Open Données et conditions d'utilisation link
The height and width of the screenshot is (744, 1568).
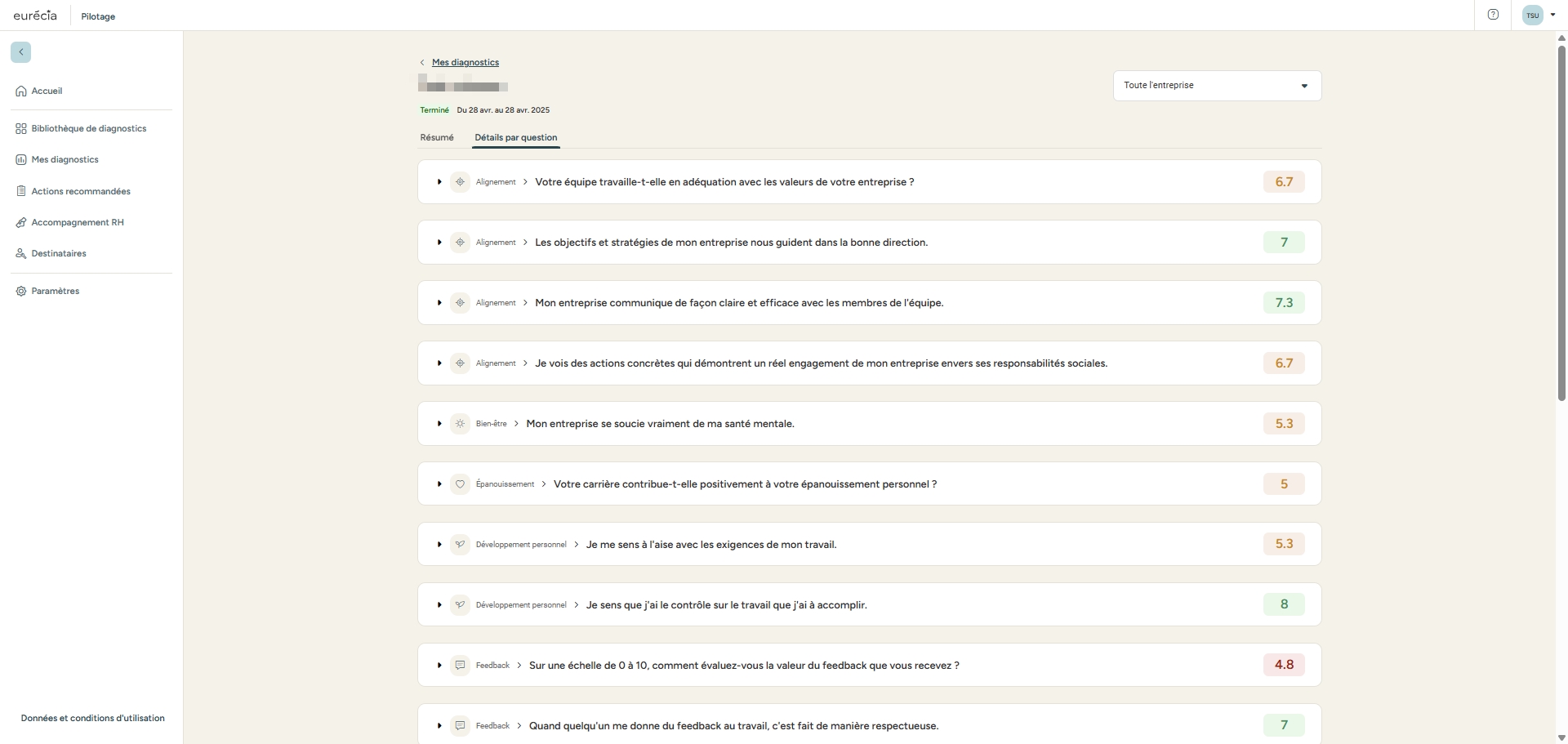click(x=92, y=719)
